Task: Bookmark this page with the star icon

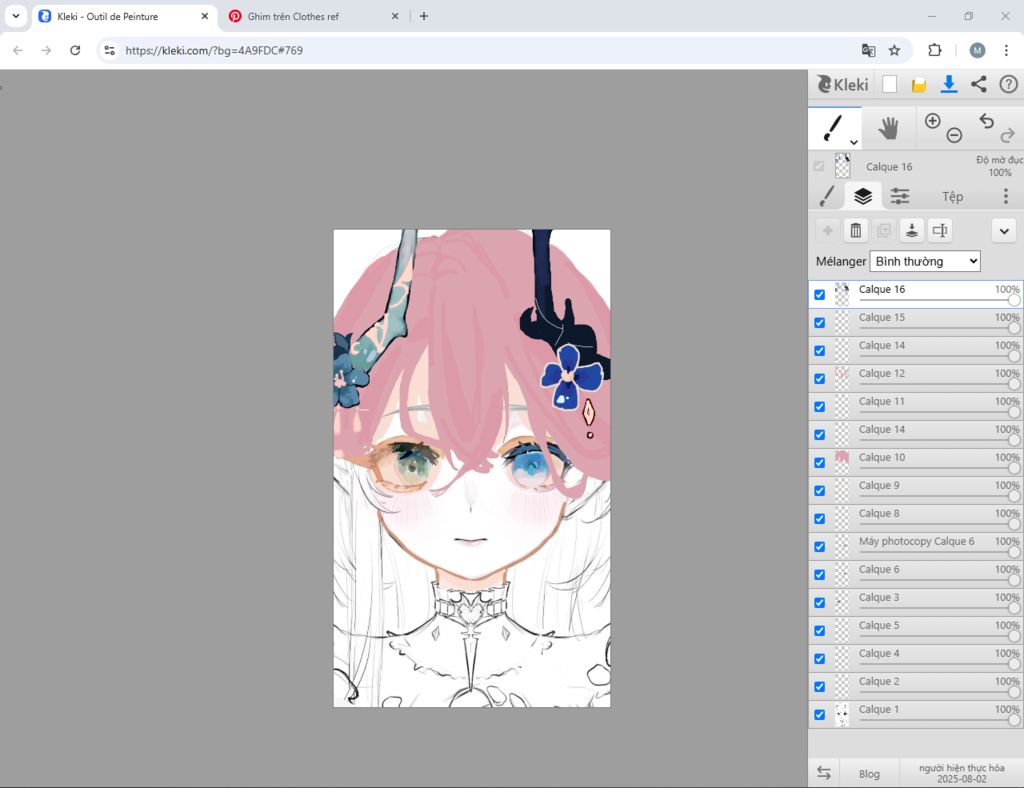Action: coord(895,50)
